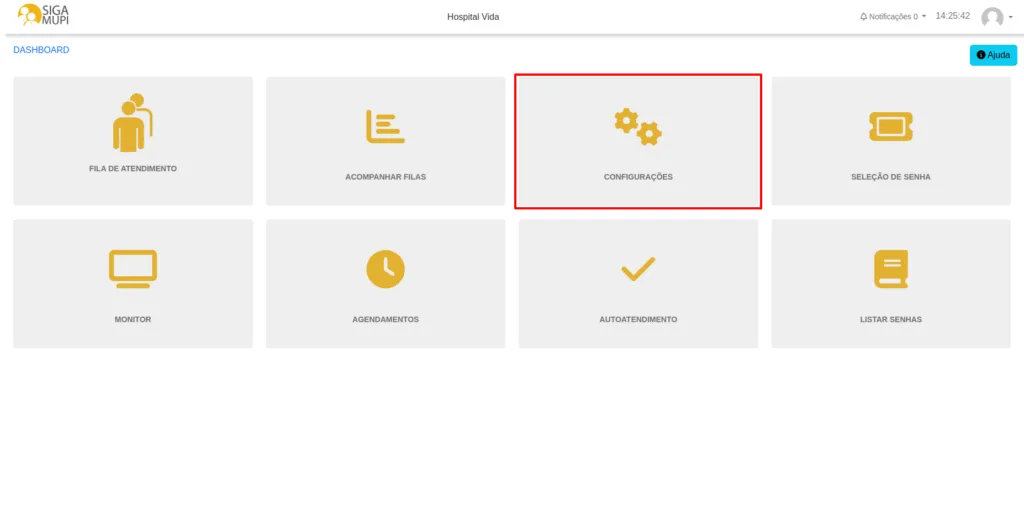Click the bell notification icon
This screenshot has height=531, width=1024.
coord(864,17)
